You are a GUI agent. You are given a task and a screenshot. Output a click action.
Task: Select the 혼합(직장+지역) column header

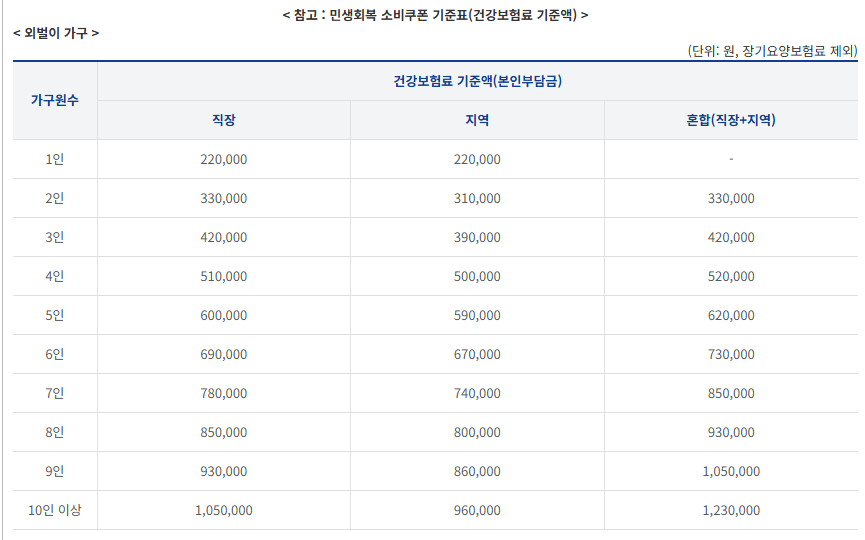(731, 120)
